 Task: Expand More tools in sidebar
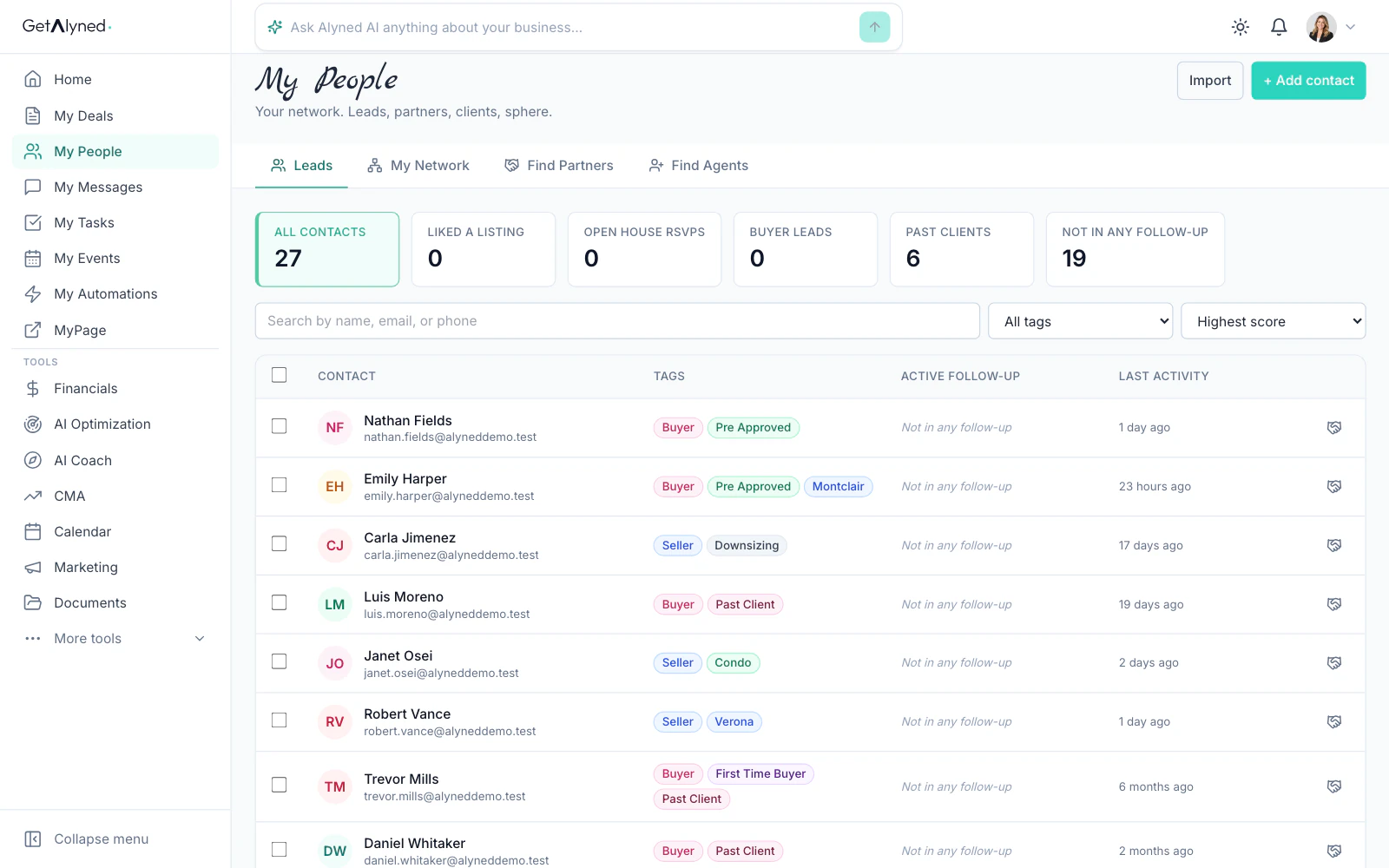115,638
